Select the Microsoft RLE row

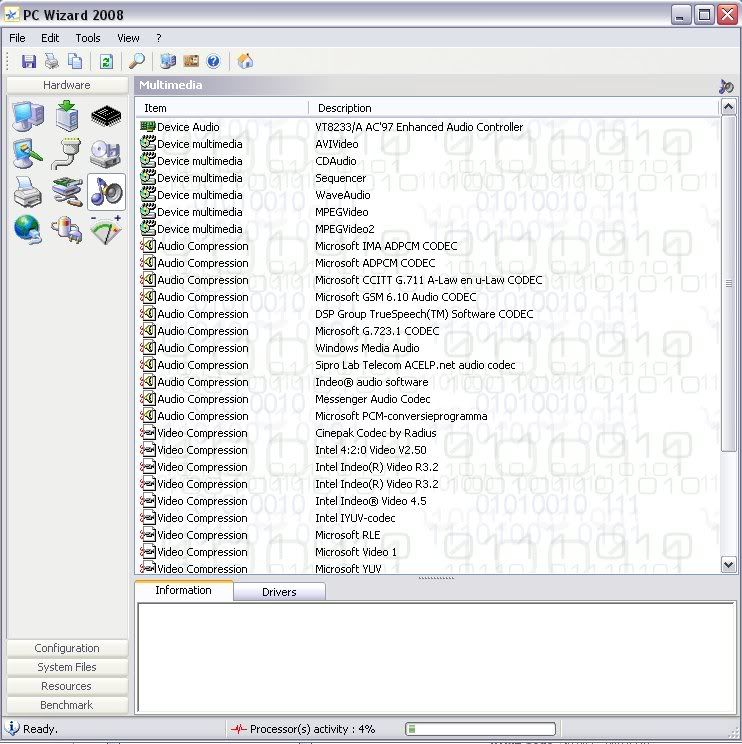429,535
